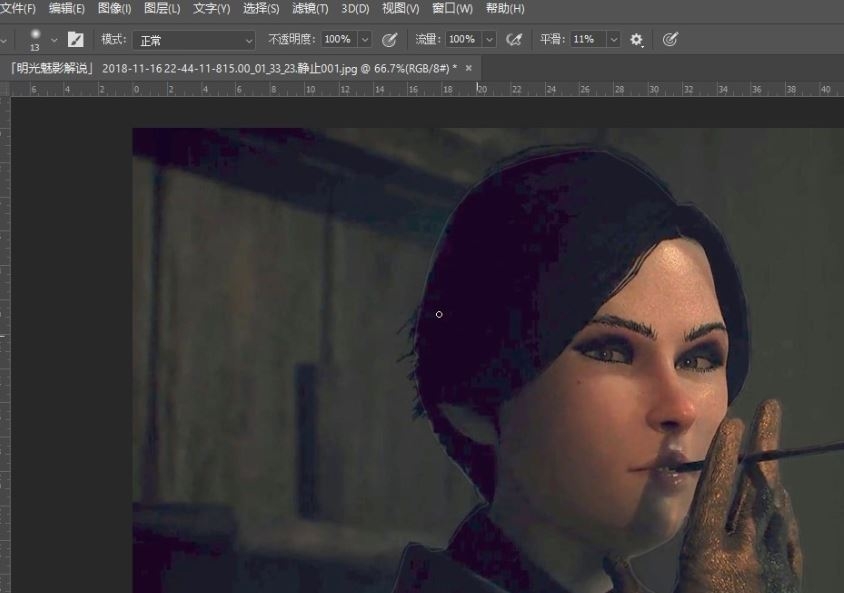Click the 不透明度 value field showing 100%
844x593 pixels.
click(339, 39)
